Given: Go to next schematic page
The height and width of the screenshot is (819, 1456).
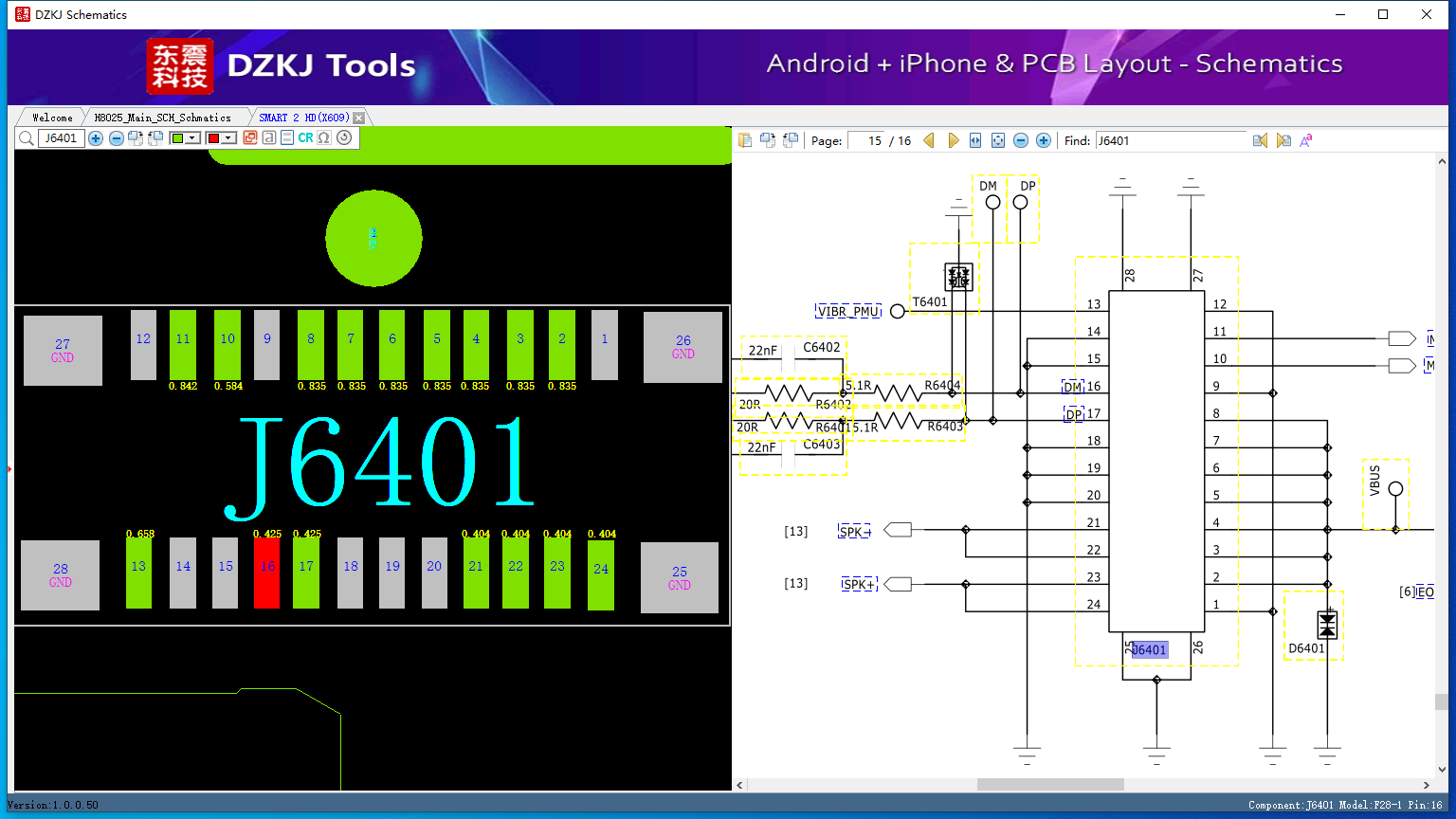Looking at the screenshot, I should (x=954, y=140).
